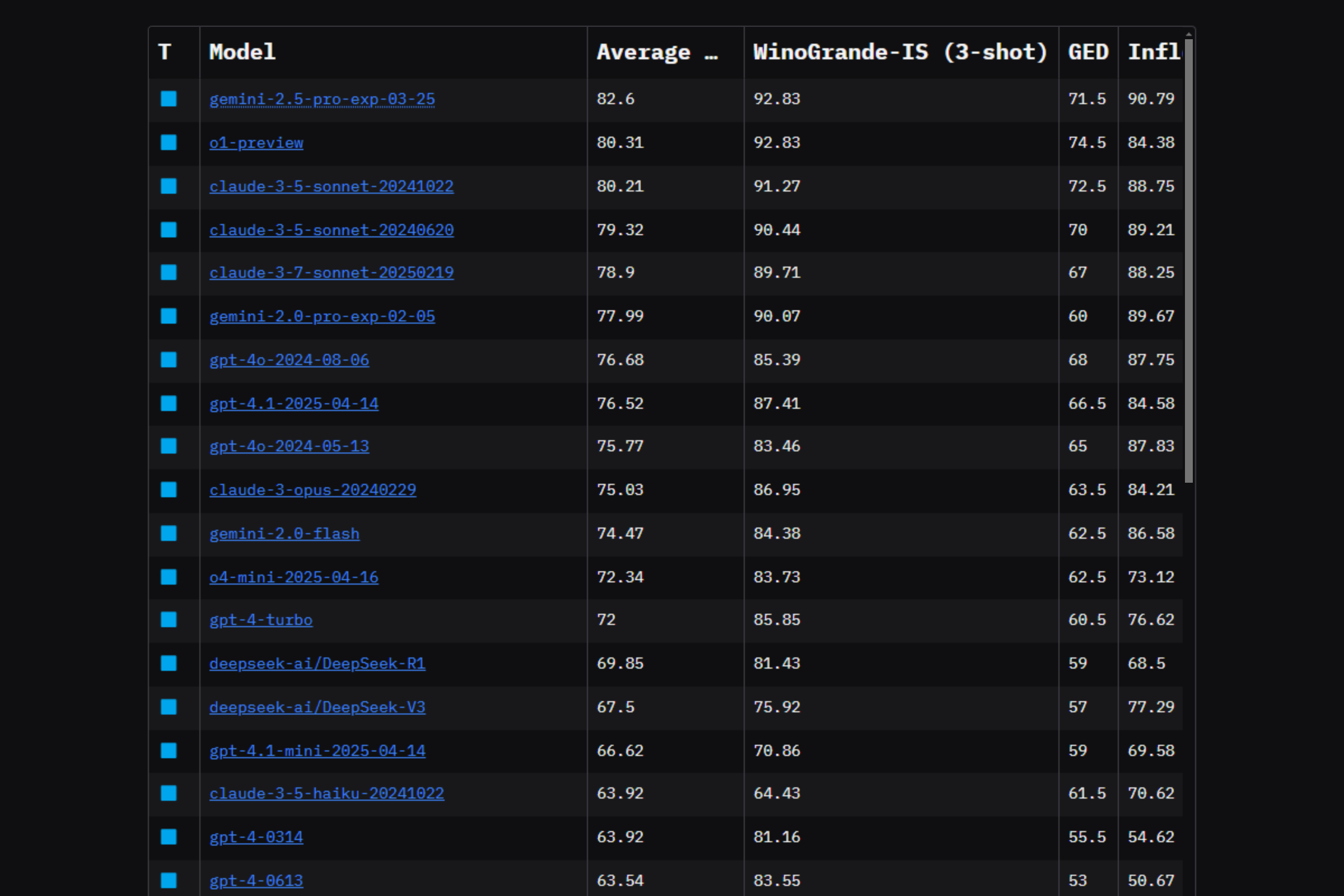The image size is (1344, 896).
Task: Click blue type icon for claude-3-5-haiku-20241022
Action: click(169, 794)
